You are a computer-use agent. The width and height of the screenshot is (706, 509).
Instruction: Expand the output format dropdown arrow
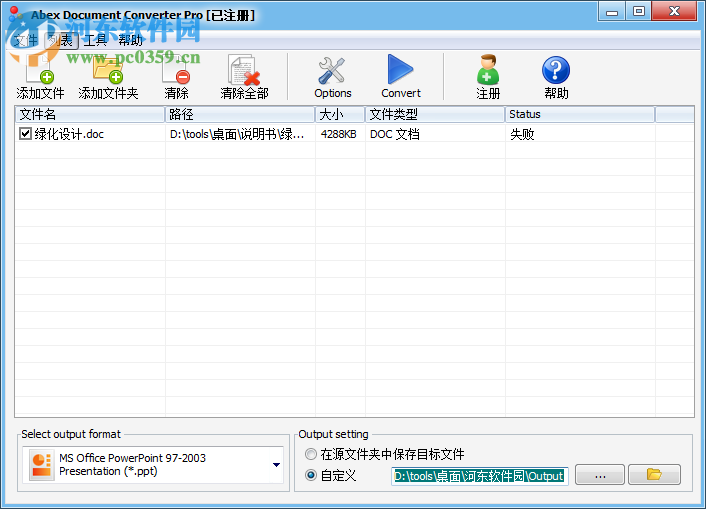(276, 465)
